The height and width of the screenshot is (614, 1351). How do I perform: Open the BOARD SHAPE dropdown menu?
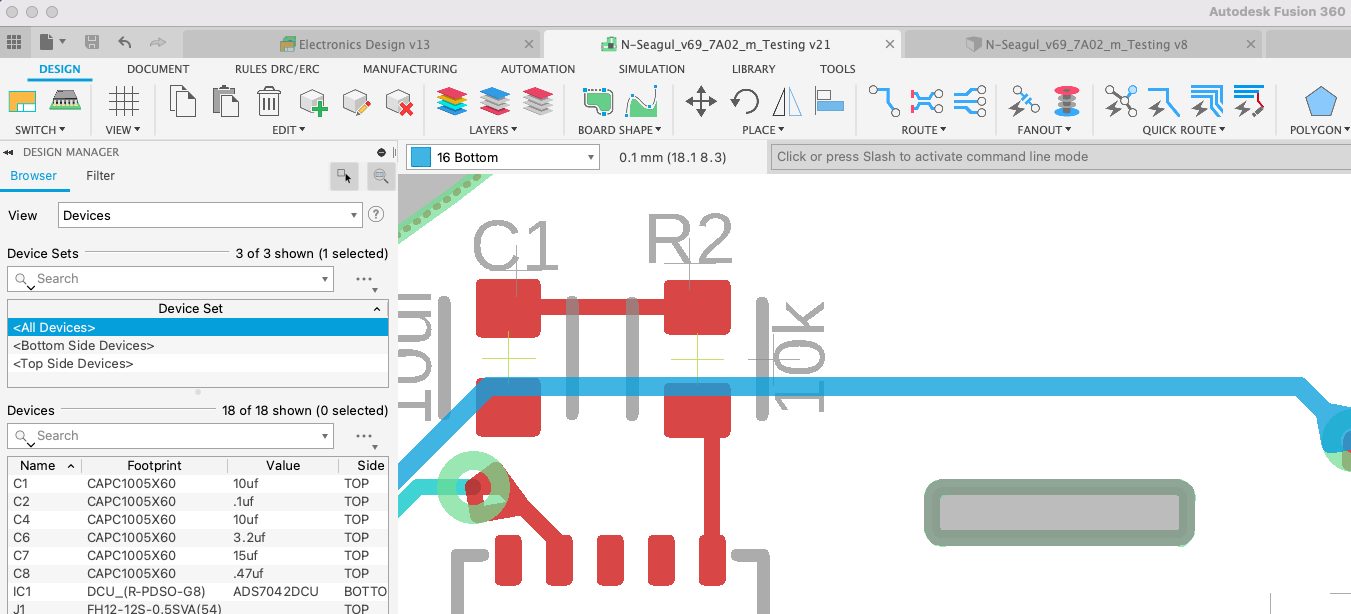click(620, 130)
